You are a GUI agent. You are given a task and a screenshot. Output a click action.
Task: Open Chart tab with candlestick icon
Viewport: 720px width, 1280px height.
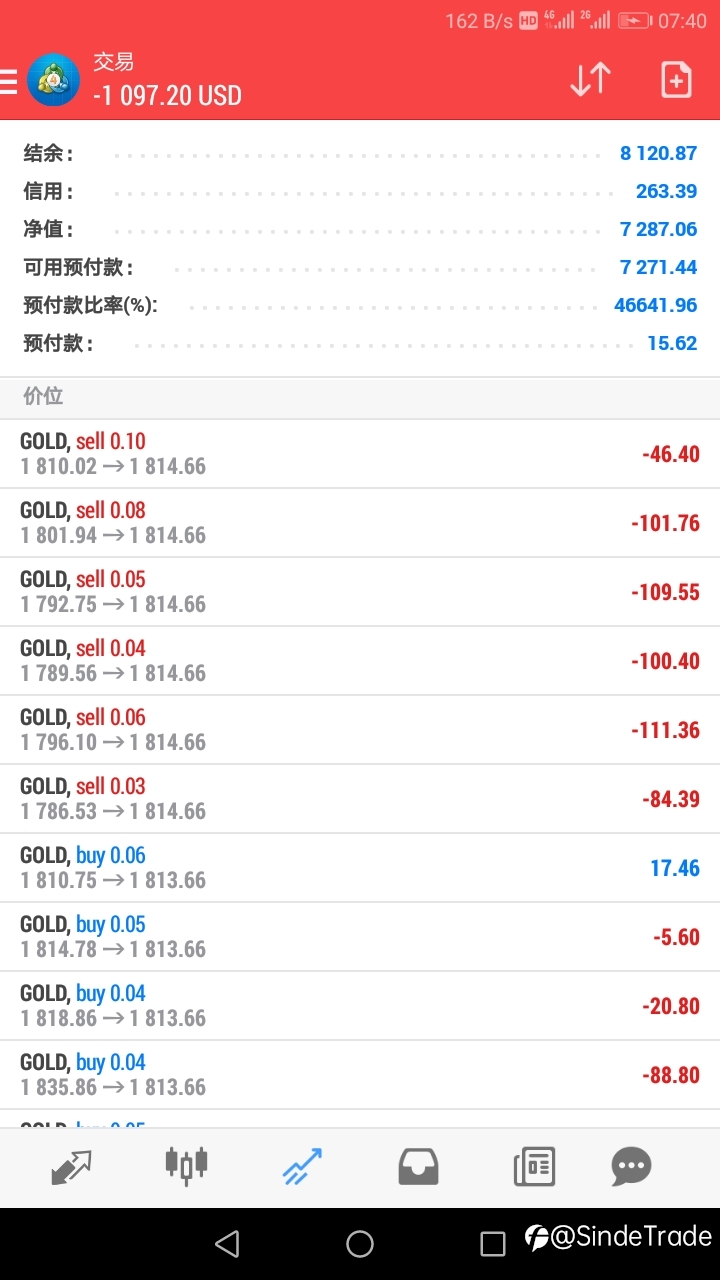187,1166
